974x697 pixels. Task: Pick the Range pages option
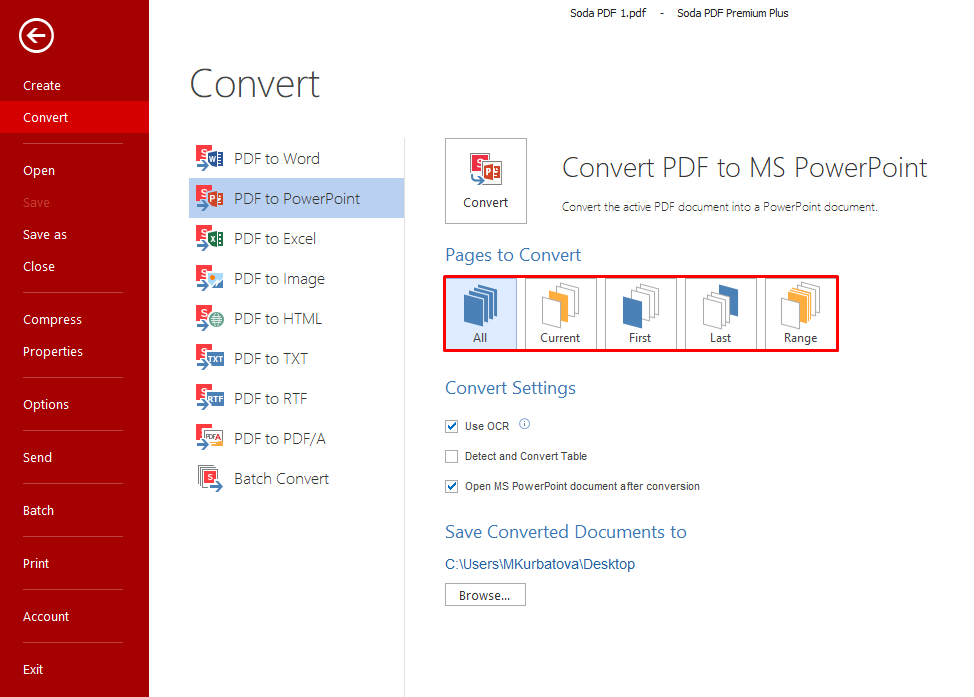tap(800, 313)
